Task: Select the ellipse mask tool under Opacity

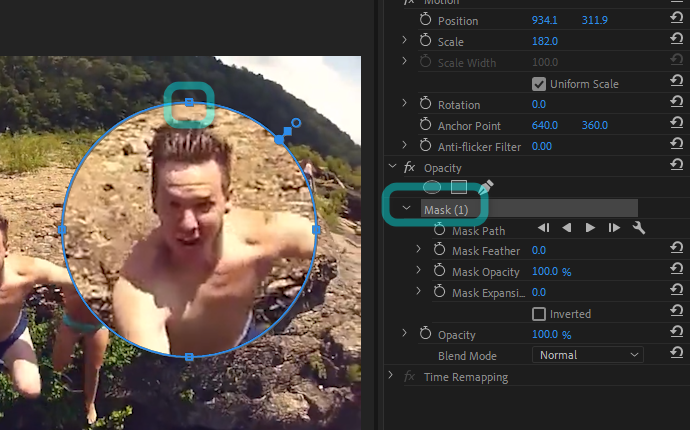Action: click(x=432, y=187)
